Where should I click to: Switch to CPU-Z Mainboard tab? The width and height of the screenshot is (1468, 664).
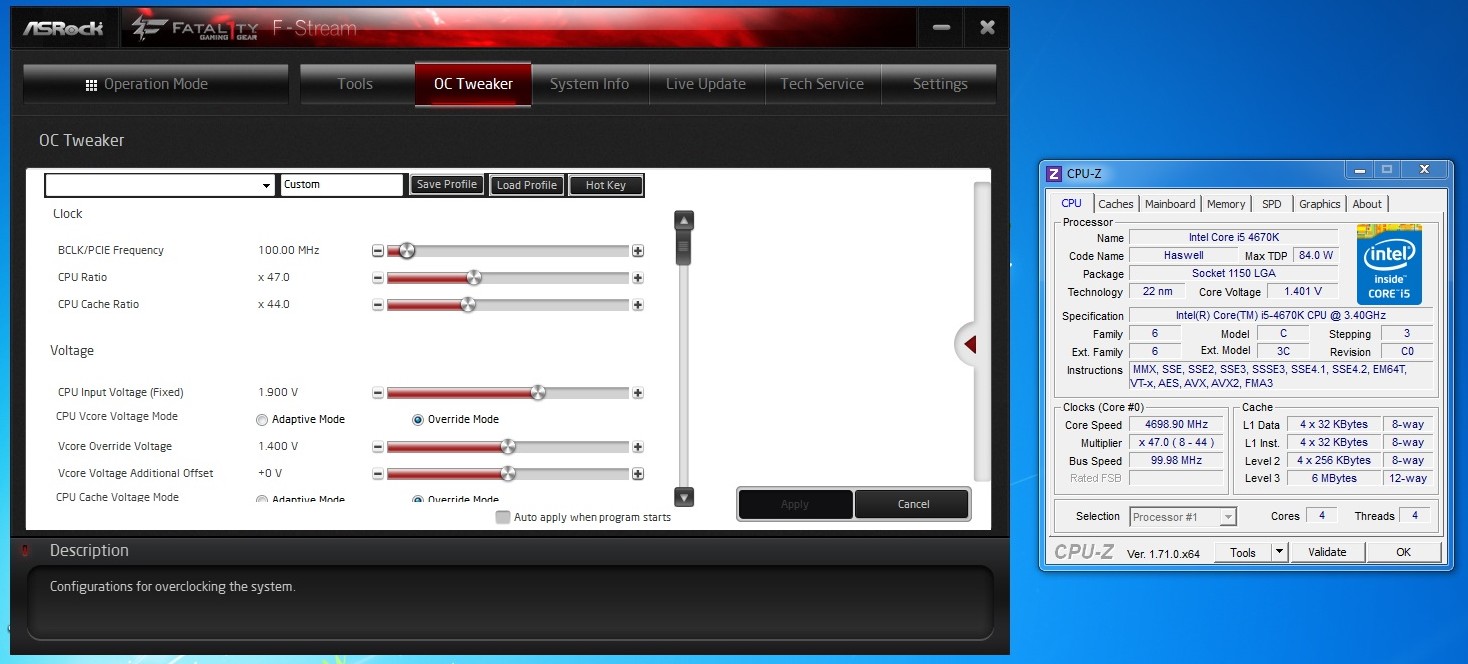[1170, 204]
